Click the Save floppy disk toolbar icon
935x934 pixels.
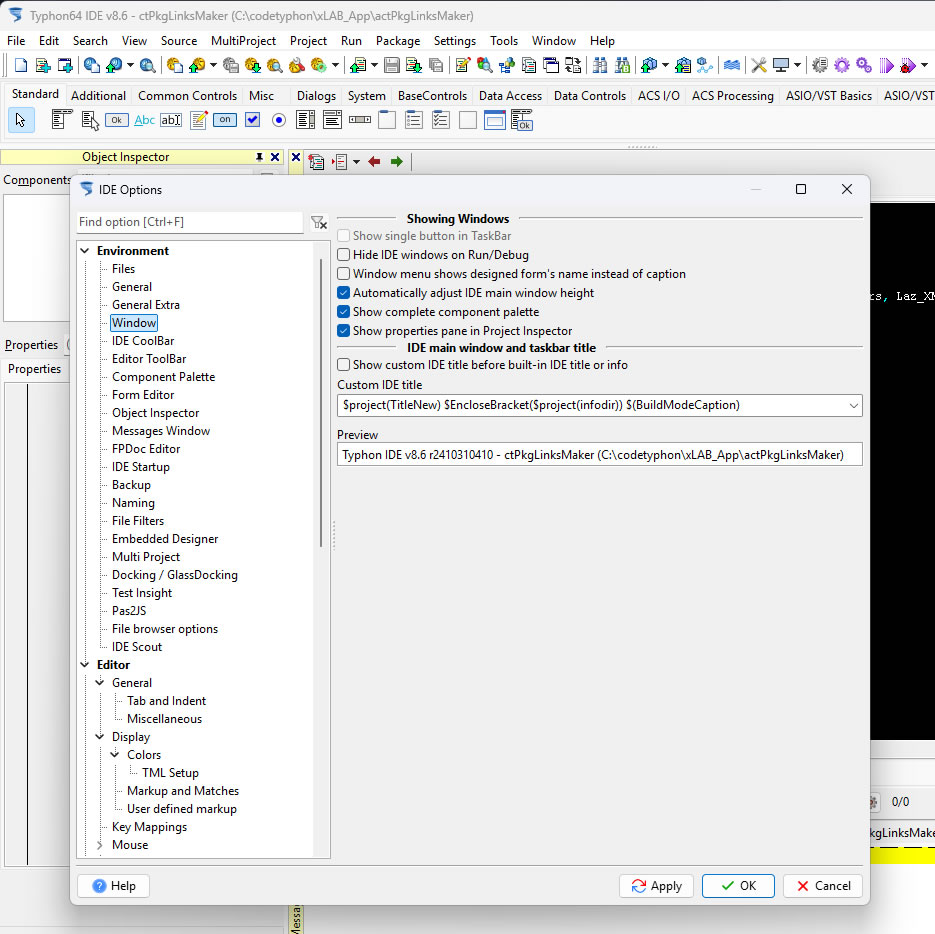(x=392, y=65)
